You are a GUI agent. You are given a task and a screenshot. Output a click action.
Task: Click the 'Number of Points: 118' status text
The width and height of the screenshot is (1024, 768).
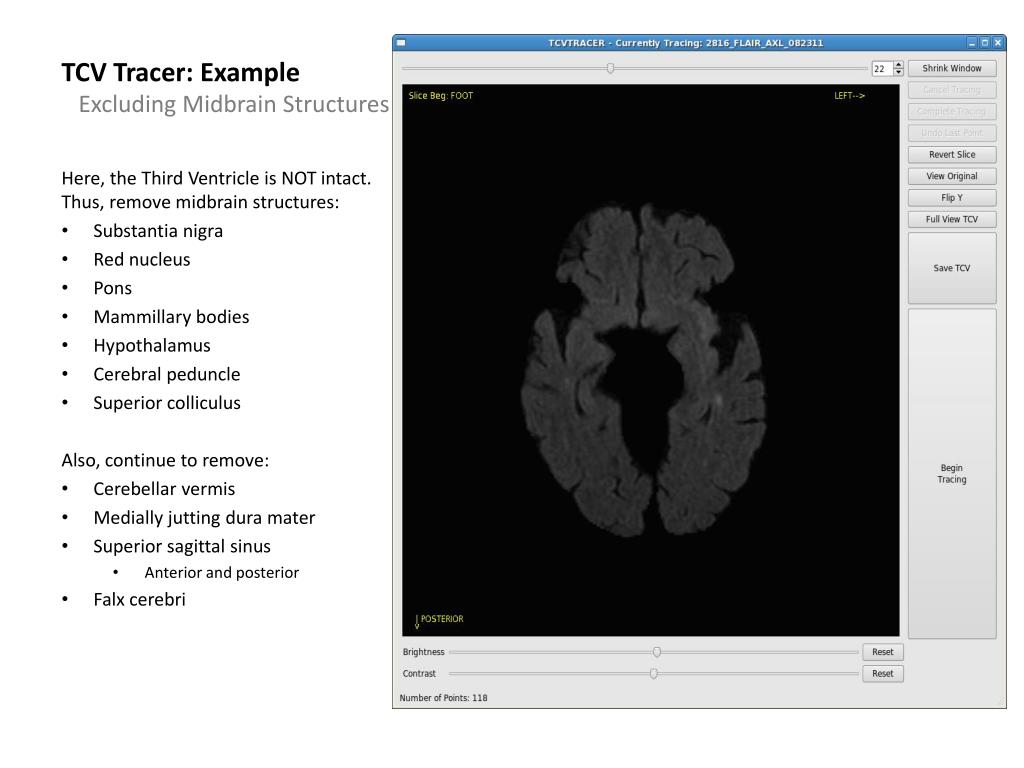point(443,697)
